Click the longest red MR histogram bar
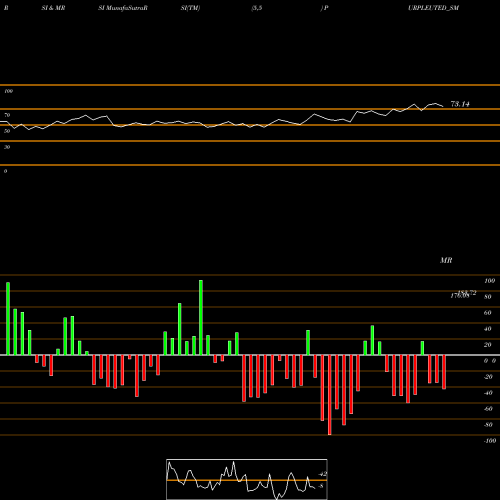This screenshot has width=500, height=500. (x=330, y=395)
